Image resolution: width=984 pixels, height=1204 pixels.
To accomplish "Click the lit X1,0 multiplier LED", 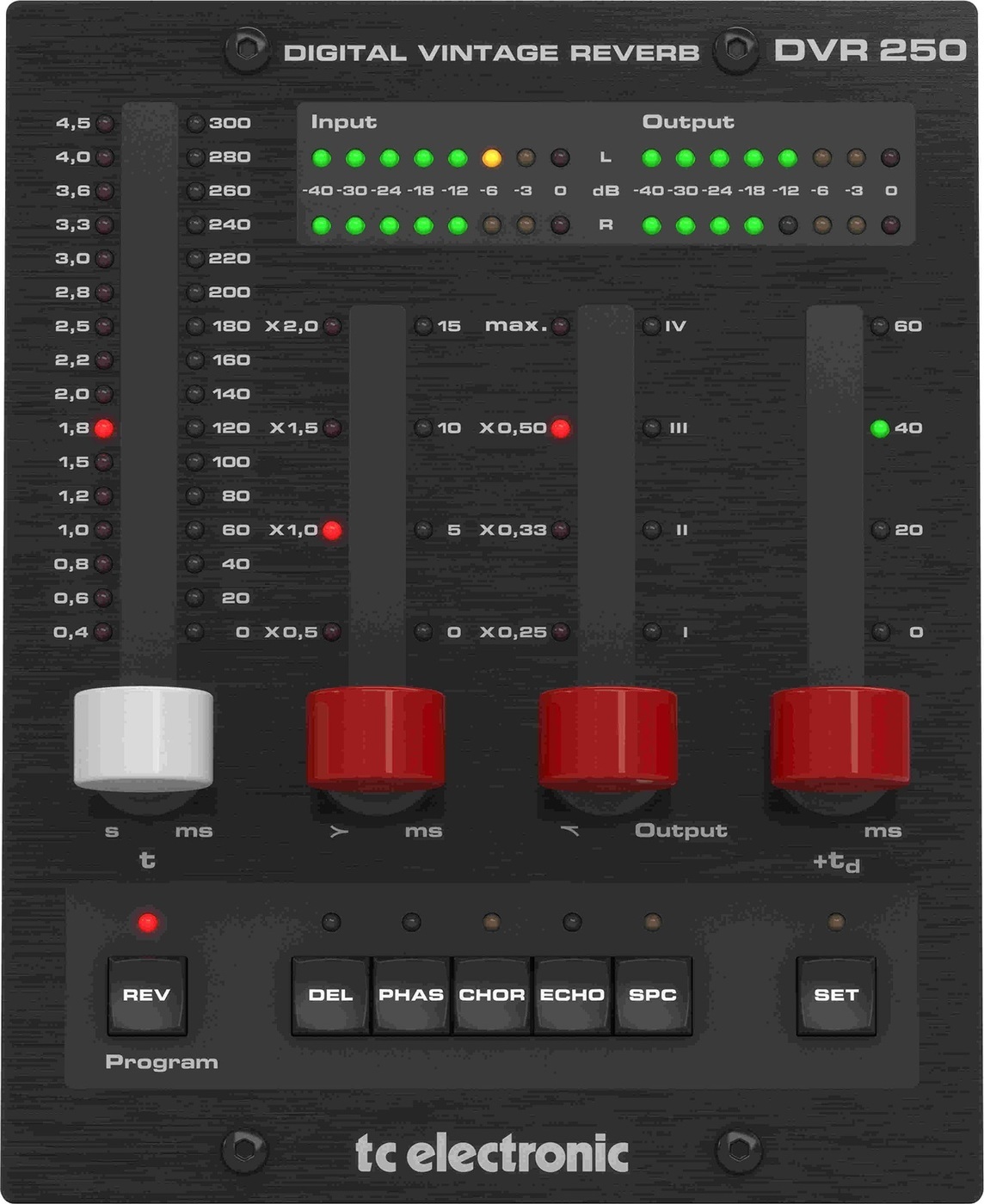I will tap(332, 531).
